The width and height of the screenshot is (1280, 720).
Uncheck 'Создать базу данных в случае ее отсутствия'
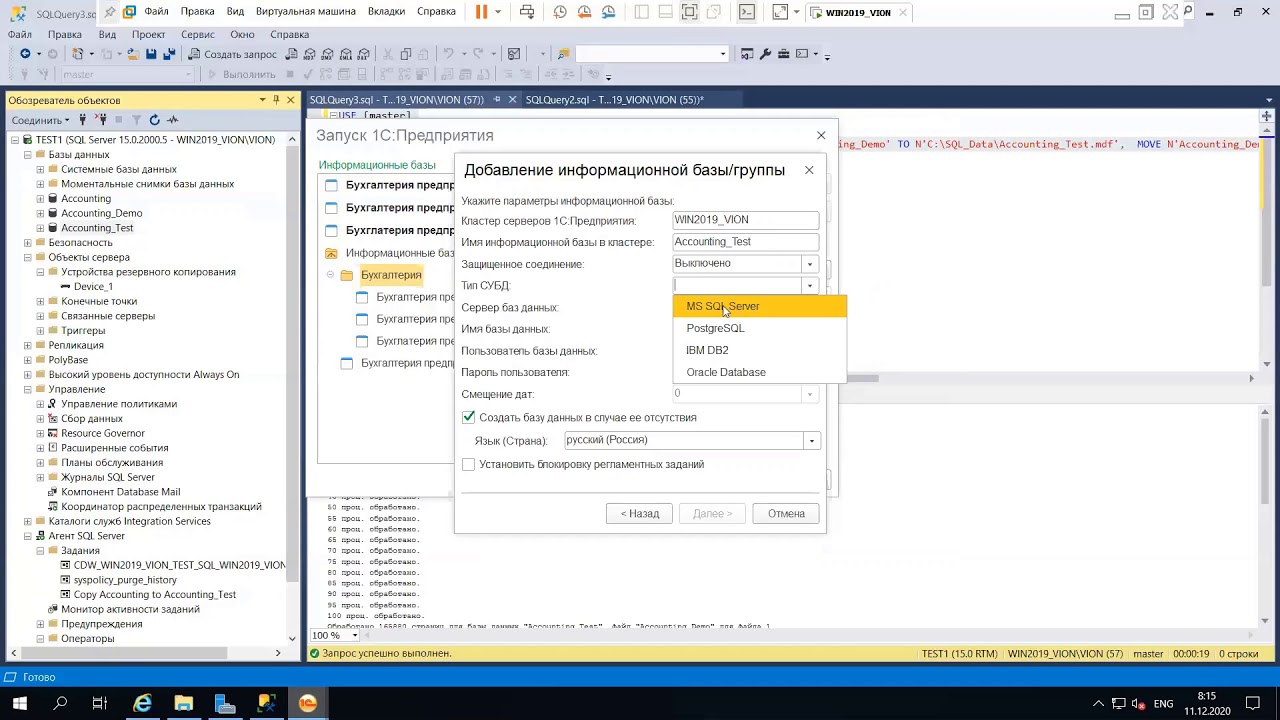point(468,417)
